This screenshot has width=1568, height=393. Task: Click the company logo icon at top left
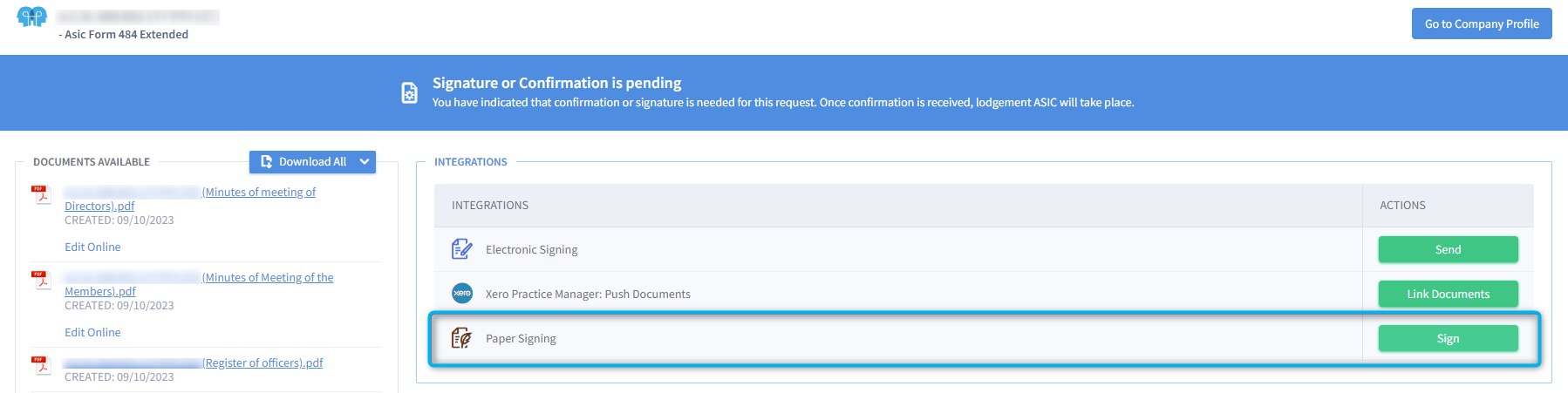pos(32,17)
